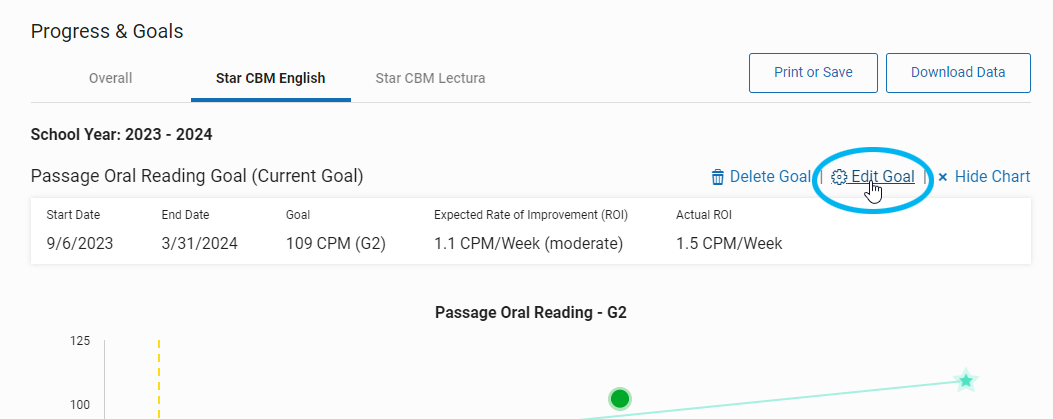This screenshot has width=1053, height=419.
Task: Click the gear icon beside Edit Goal
Action: point(839,177)
